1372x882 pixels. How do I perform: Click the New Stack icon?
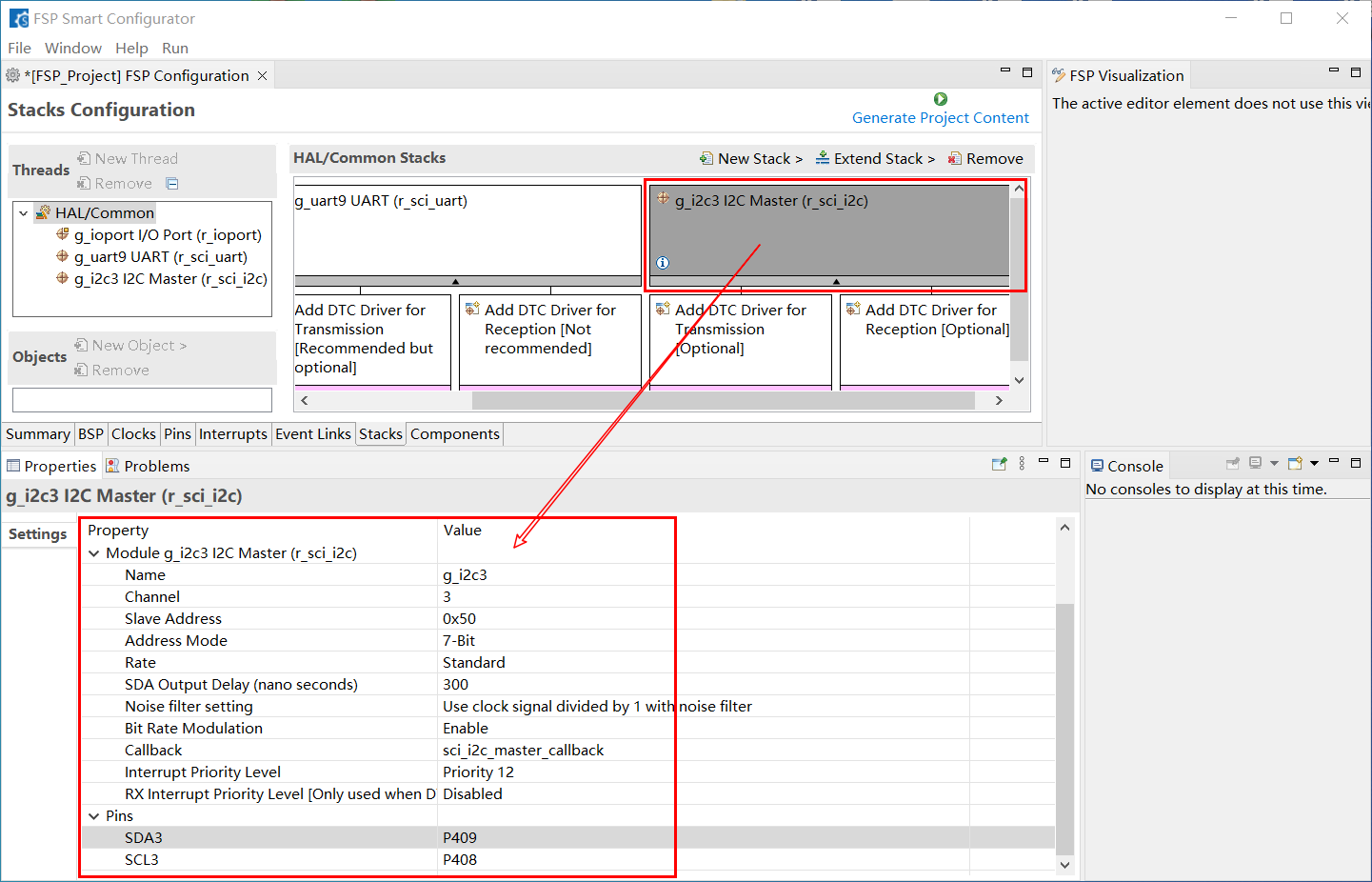706,158
